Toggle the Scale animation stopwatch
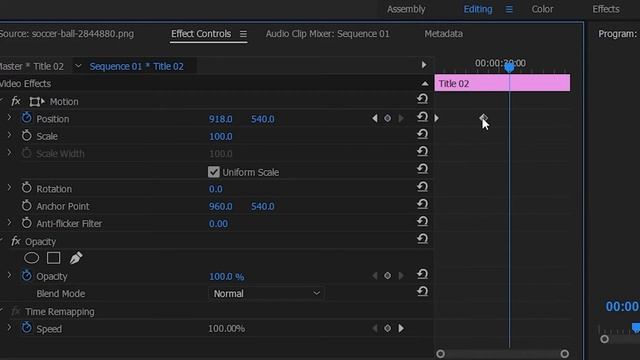Screen dimensions: 640x360 click(27, 136)
